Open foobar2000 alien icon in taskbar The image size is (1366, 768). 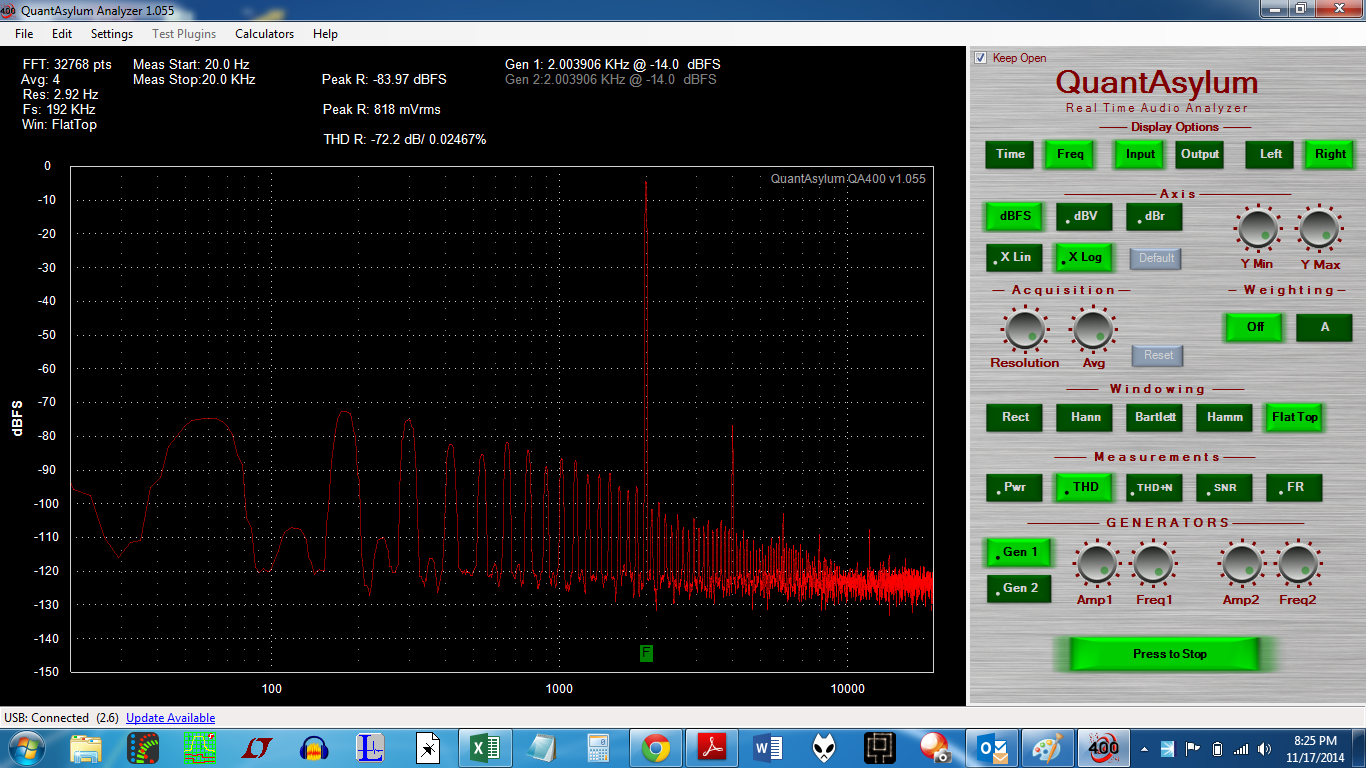click(x=826, y=748)
